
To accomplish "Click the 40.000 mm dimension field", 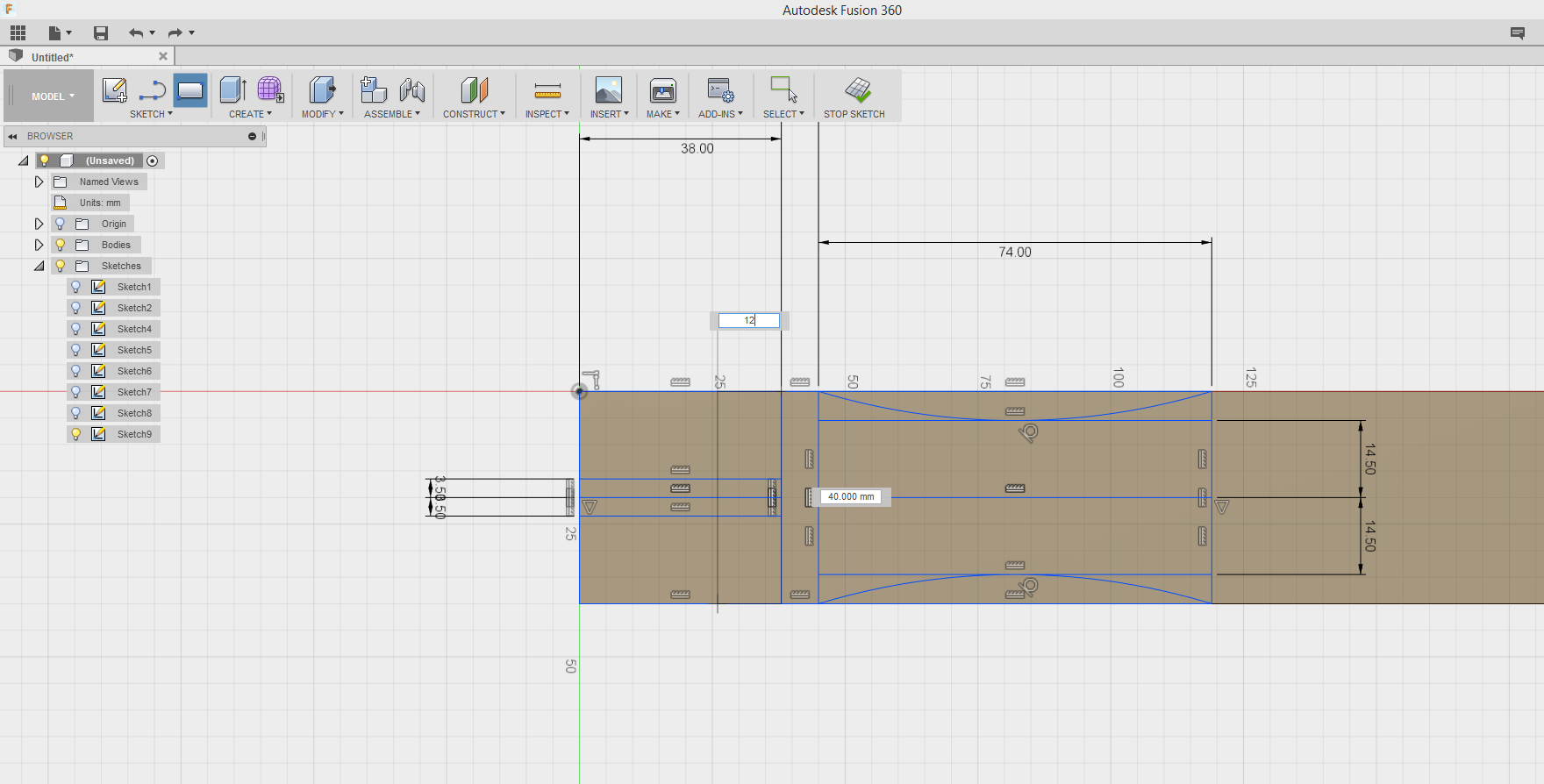I will [x=851, y=496].
